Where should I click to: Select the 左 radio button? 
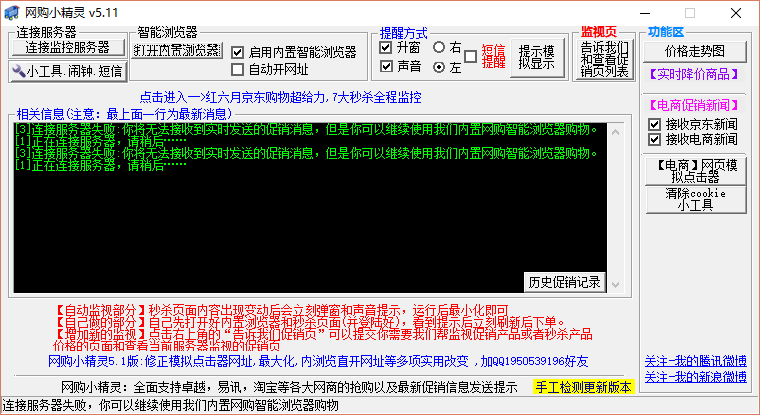[x=439, y=67]
